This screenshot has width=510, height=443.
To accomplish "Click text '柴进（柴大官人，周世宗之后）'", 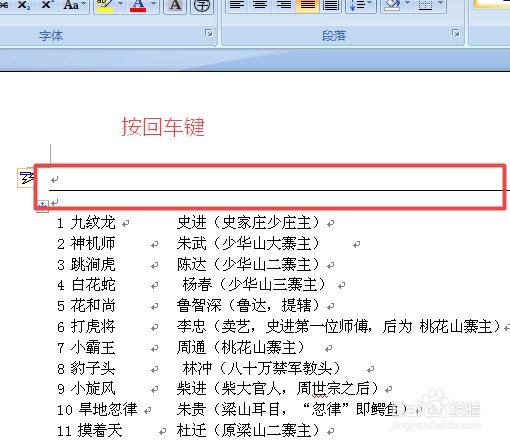I will (x=278, y=389).
